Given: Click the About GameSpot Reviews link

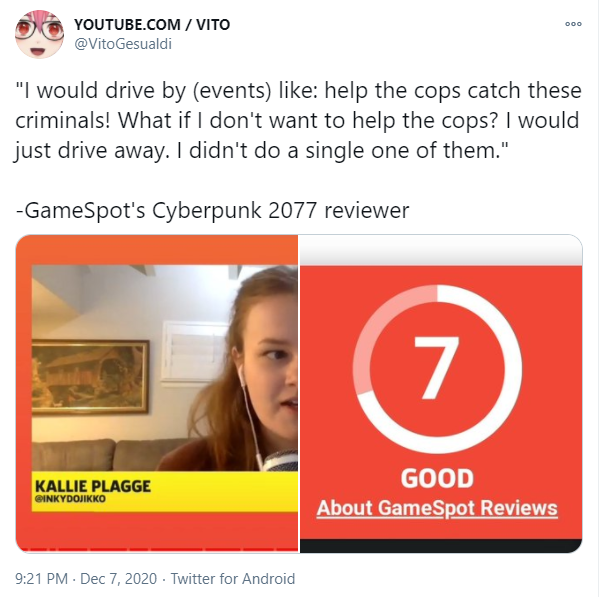Looking at the screenshot, I should point(437,508).
